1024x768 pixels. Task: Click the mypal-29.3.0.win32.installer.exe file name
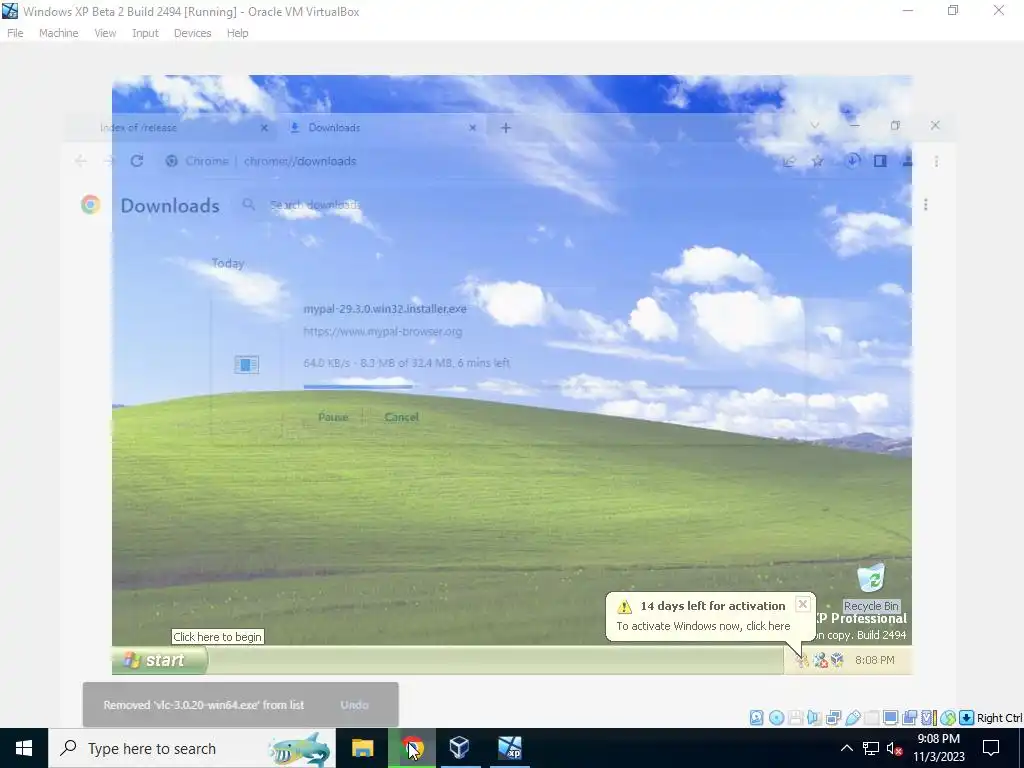point(385,308)
